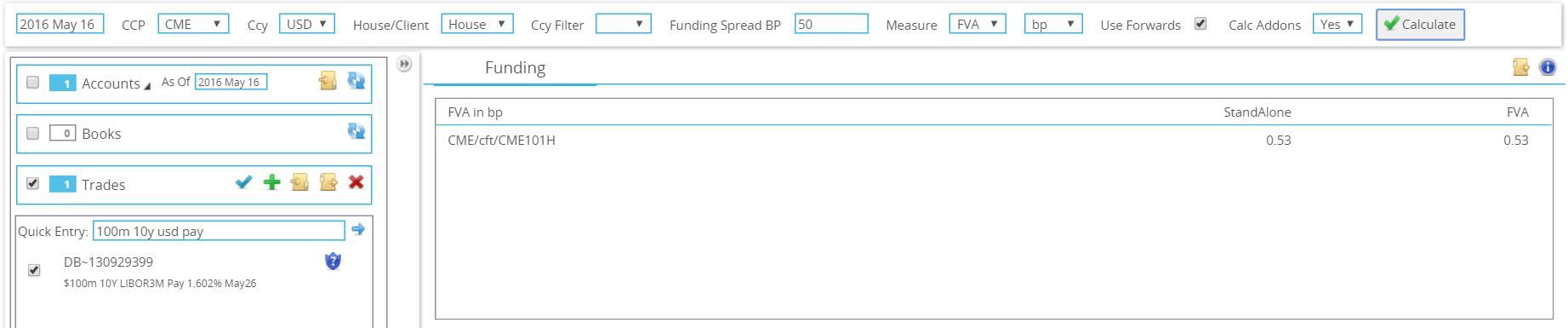Click the Funding Spread BP field
Image resolution: width=1568 pixels, height=328 pixels.
point(831,24)
